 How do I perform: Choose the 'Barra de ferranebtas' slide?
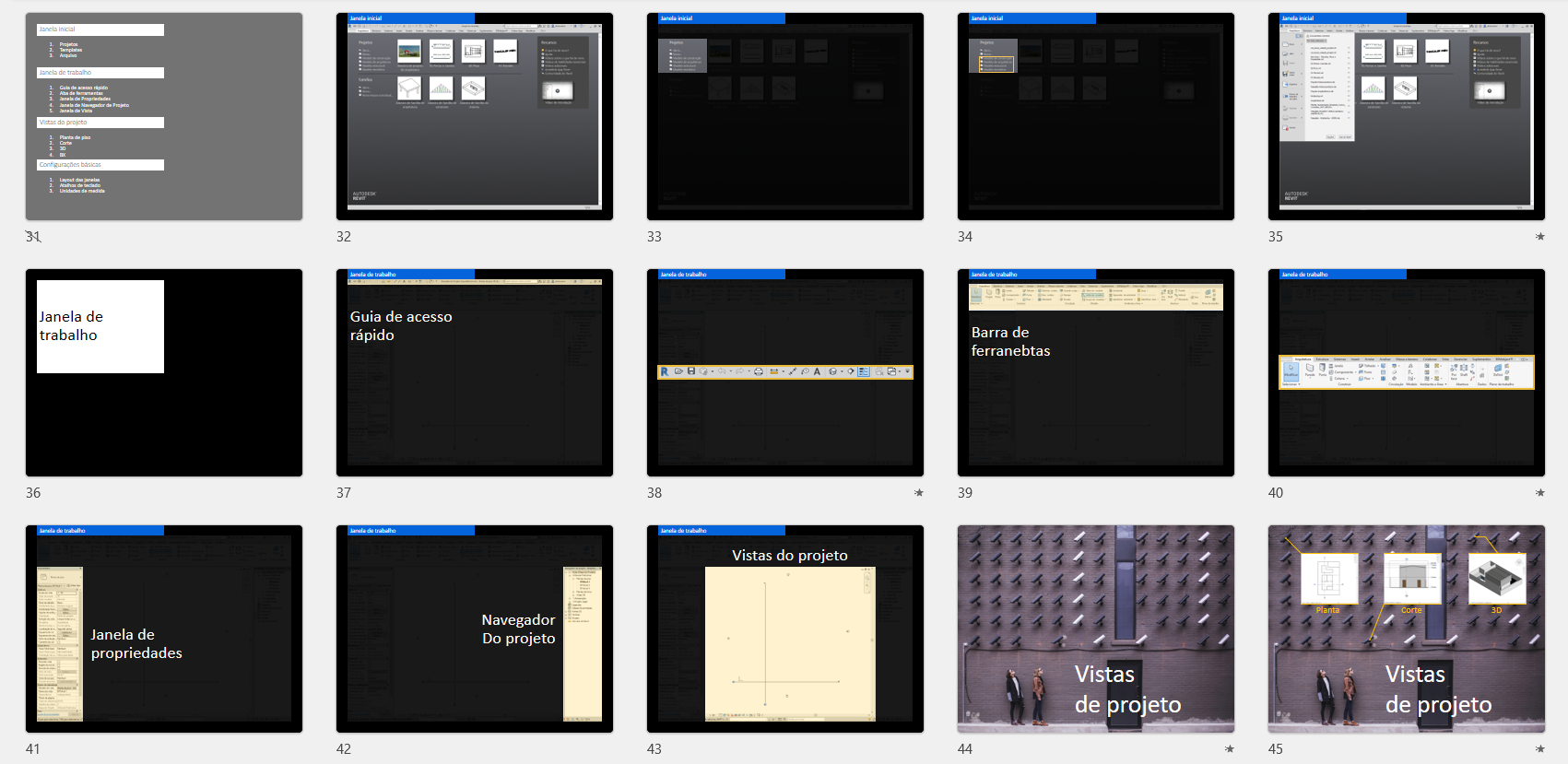[1096, 372]
